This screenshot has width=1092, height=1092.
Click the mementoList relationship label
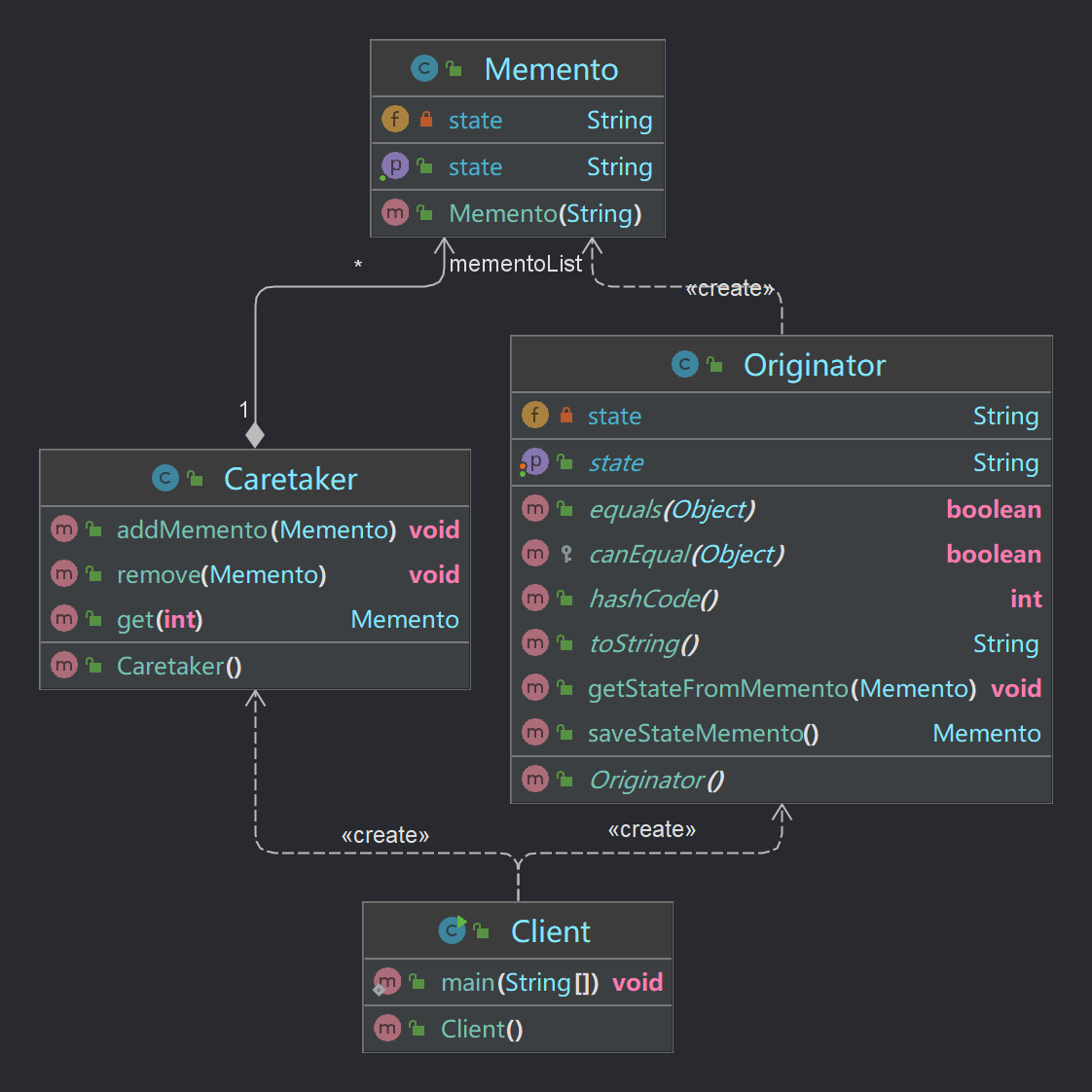pyautogui.click(x=515, y=264)
